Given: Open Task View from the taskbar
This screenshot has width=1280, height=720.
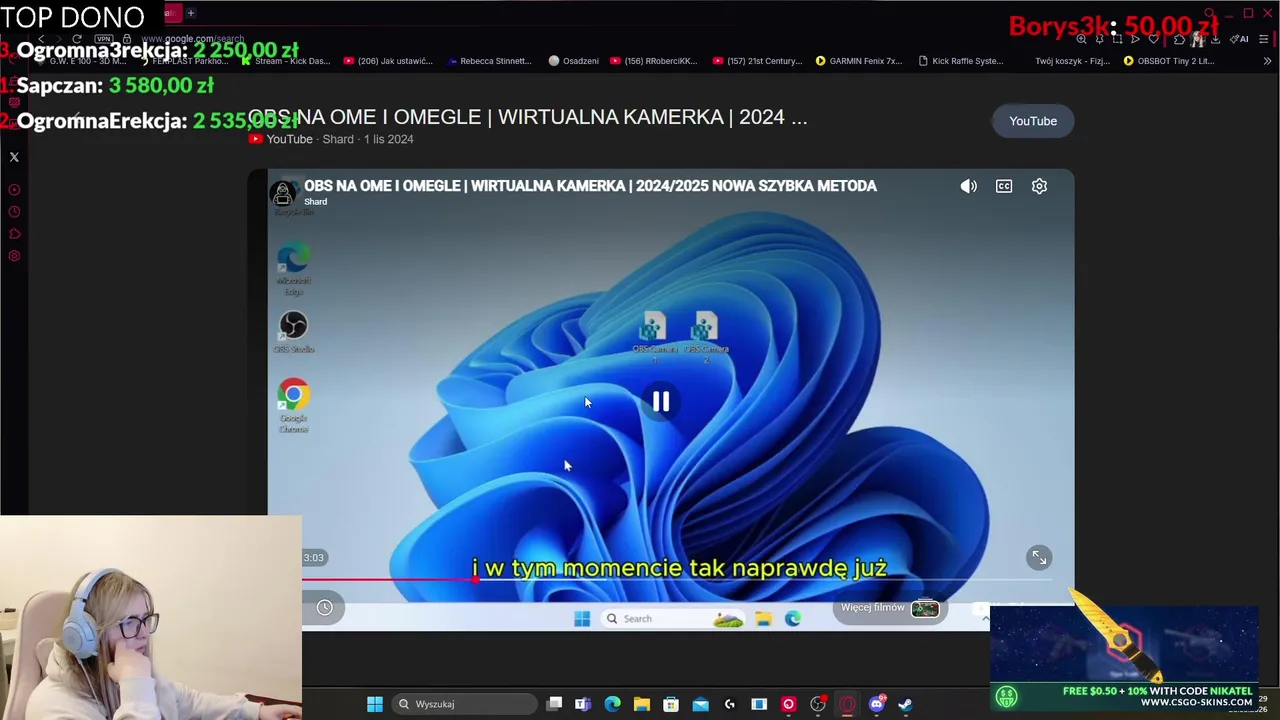Looking at the screenshot, I should coord(554,704).
